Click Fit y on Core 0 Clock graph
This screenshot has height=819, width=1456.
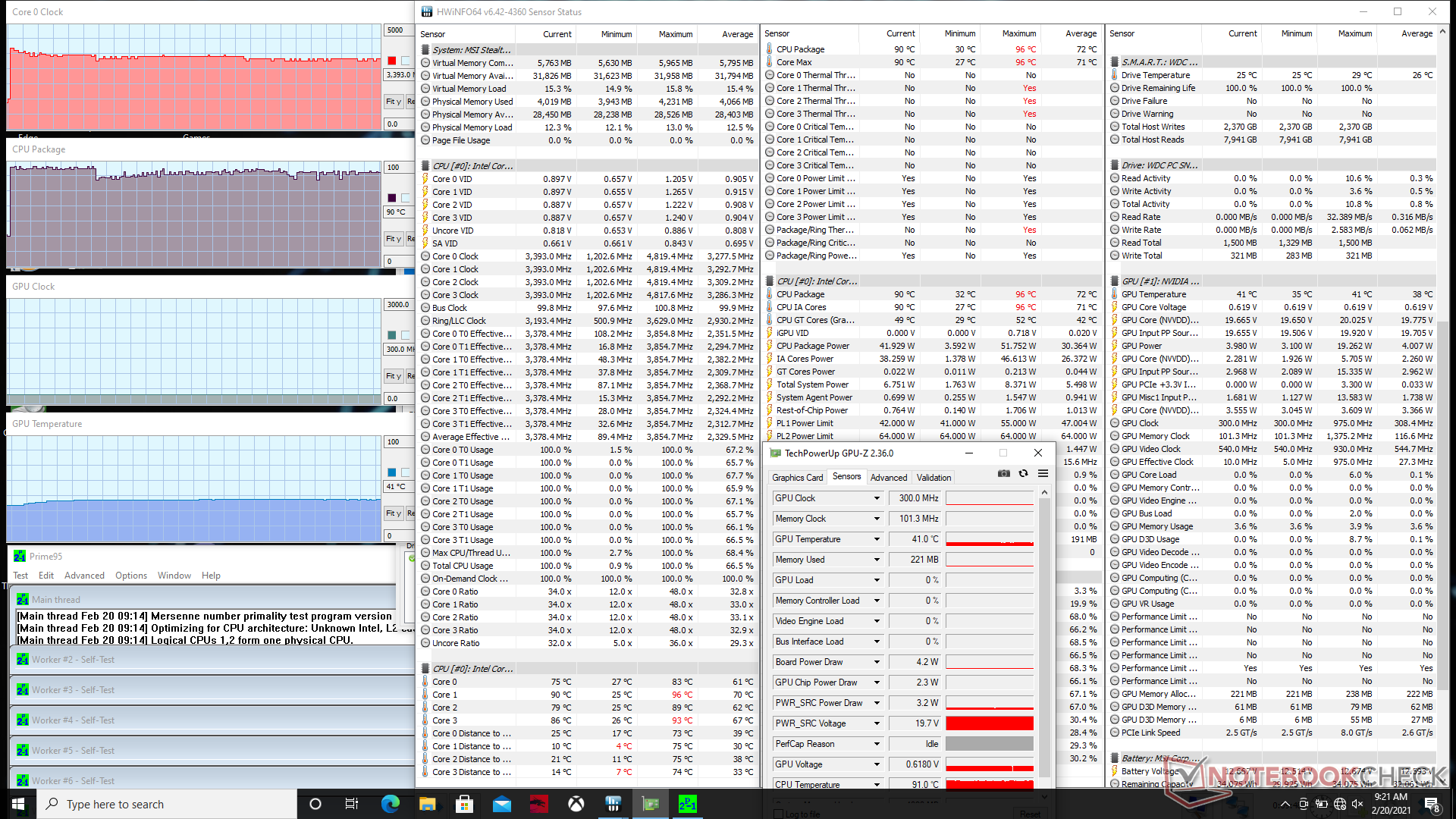(393, 102)
